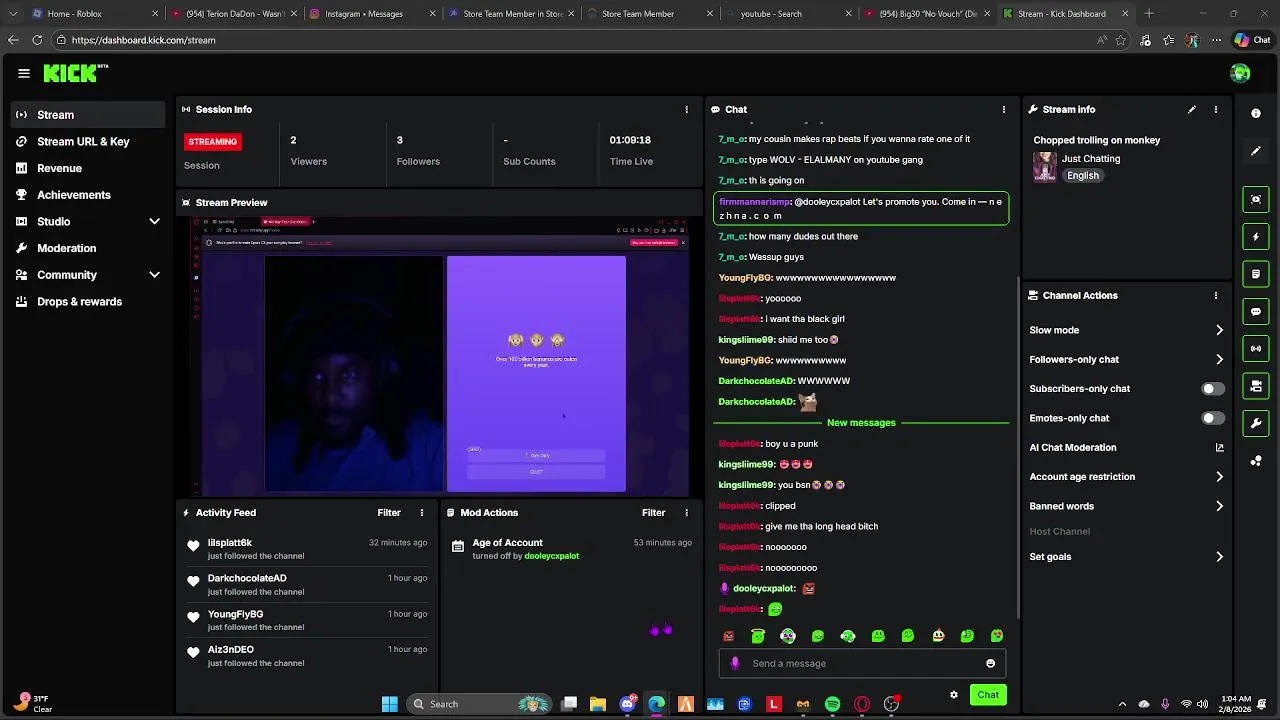Open Copilot Chat button in browser toolbar
Screen dimensions: 1280x720
click(1252, 40)
